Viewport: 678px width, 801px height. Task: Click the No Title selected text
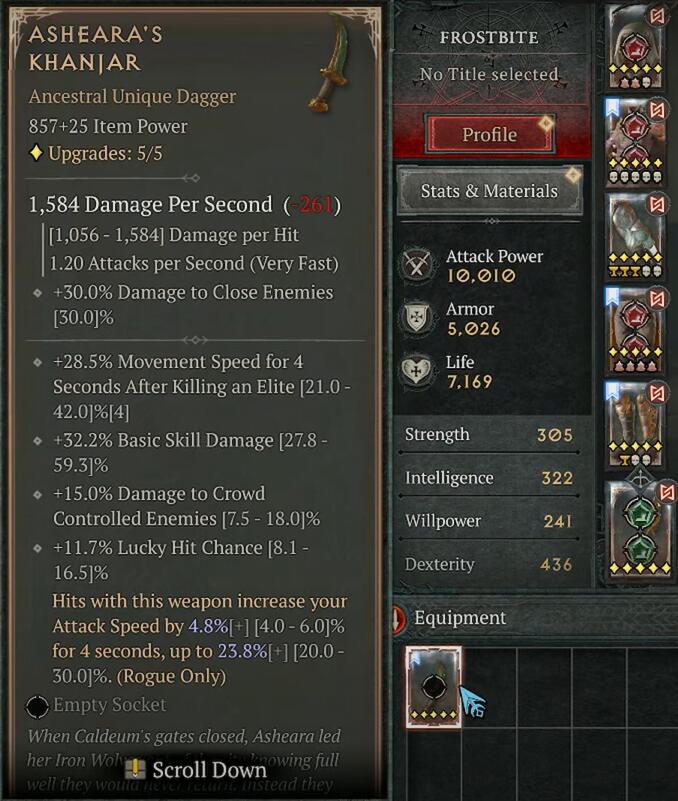pos(489,75)
